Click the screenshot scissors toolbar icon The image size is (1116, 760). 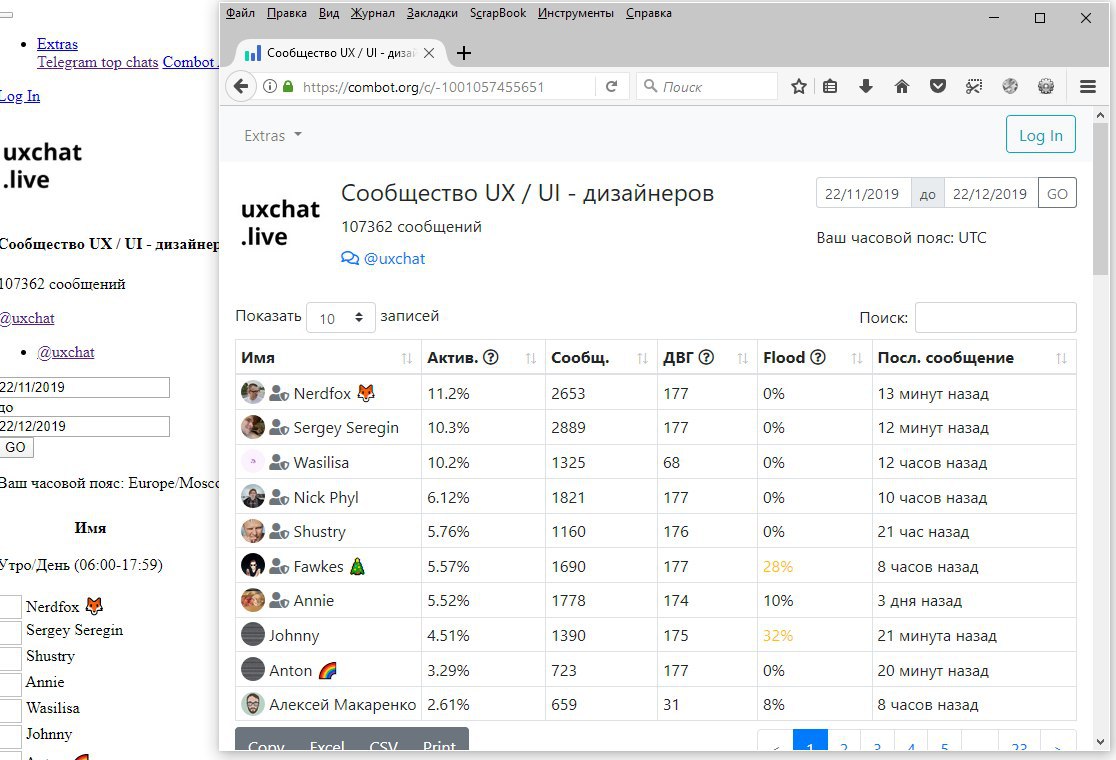pos(974,87)
